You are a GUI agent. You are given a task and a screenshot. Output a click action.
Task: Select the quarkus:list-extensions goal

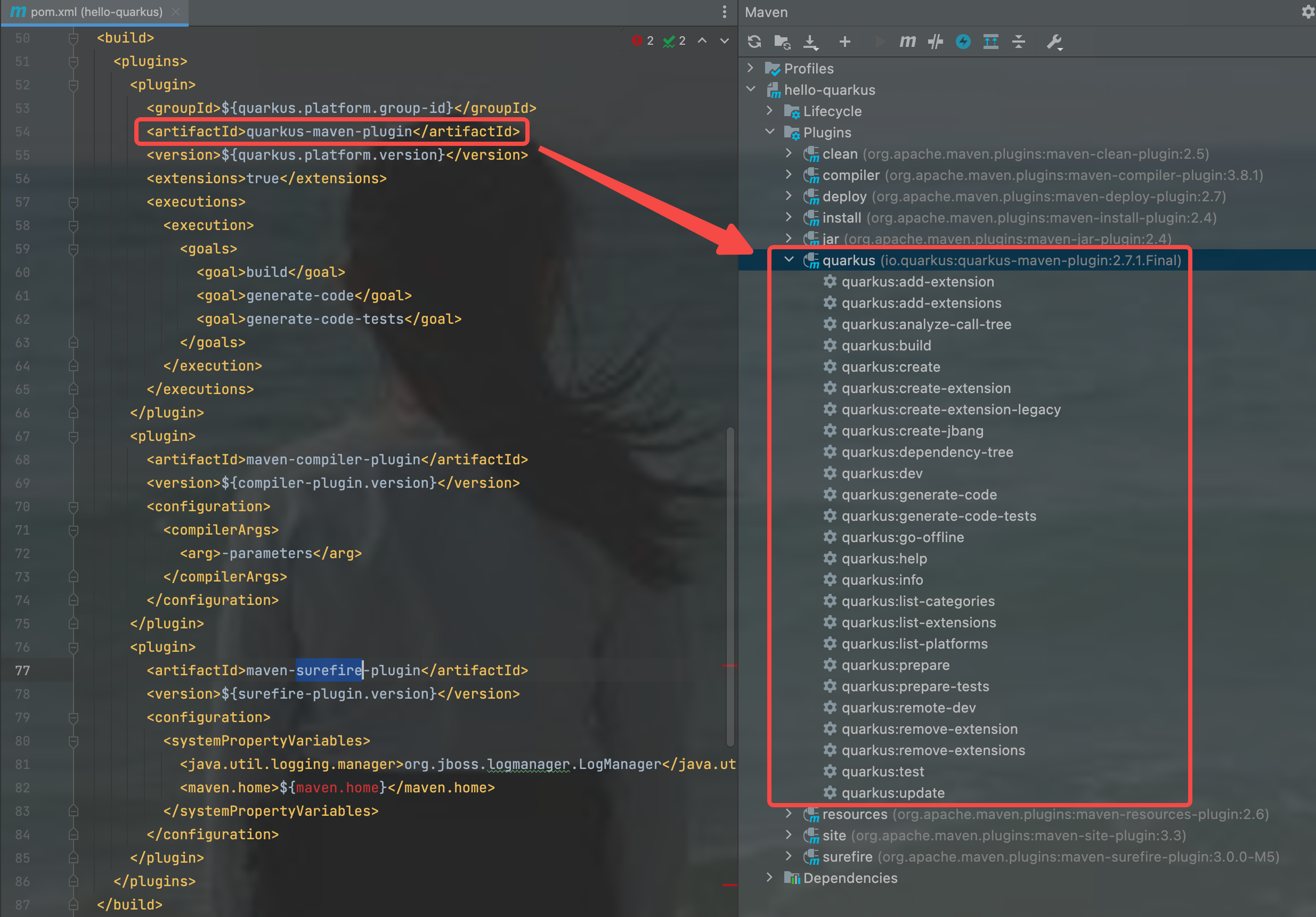(919, 622)
